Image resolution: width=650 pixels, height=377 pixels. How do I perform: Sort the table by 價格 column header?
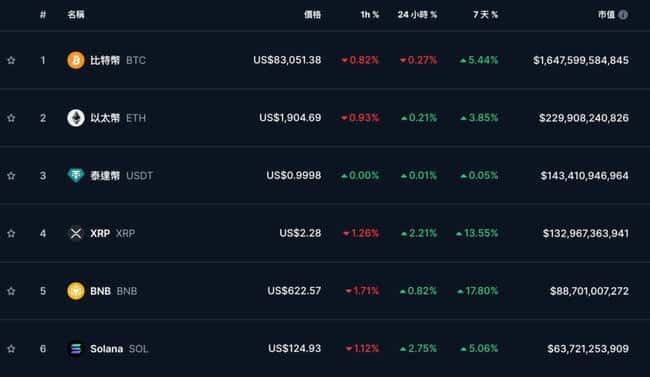click(313, 15)
